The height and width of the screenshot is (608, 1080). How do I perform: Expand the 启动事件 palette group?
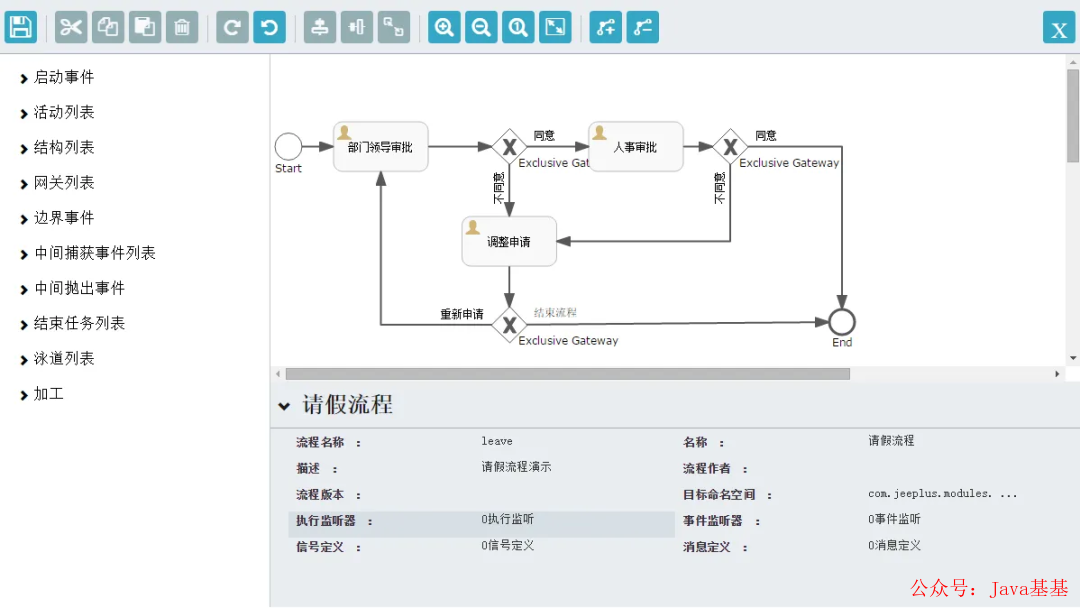point(58,77)
